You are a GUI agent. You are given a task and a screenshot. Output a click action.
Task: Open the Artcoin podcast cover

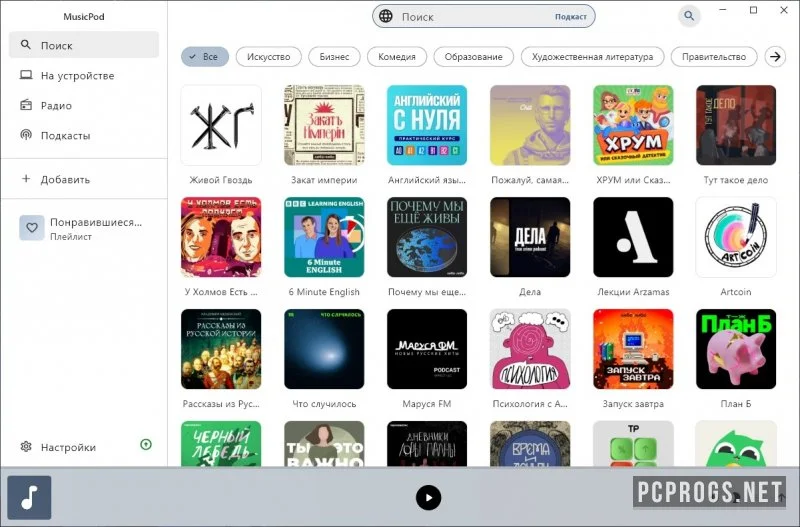pos(736,237)
